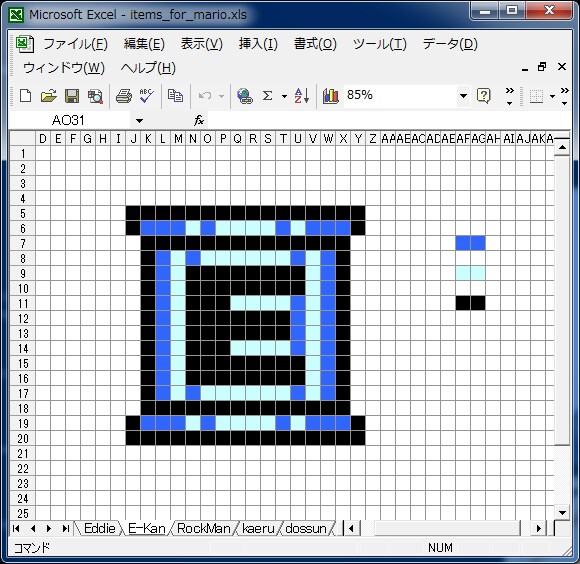Open the ウィンドウ(W) menu
Viewport: 580px width, 564px height.
coord(64,68)
